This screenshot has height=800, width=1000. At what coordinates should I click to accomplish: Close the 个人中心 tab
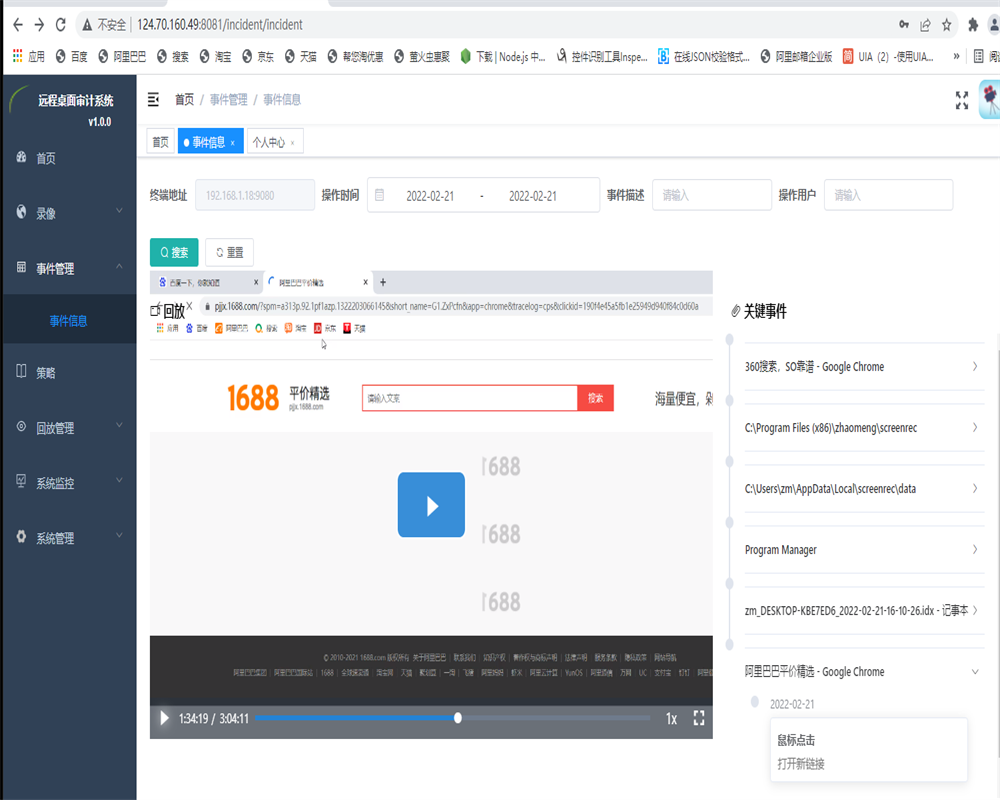(292, 143)
